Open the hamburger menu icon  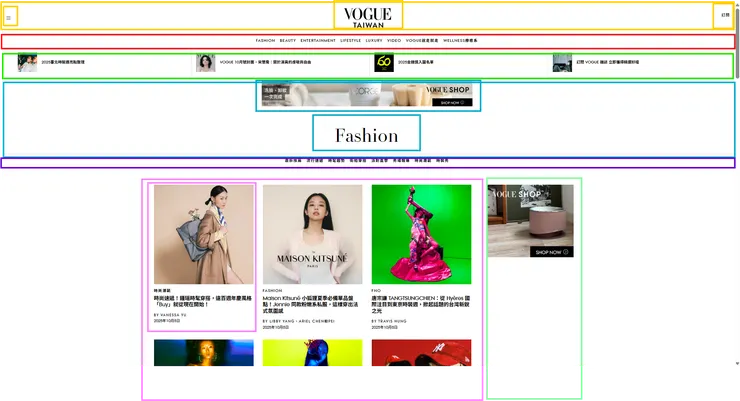pyautogui.click(x=8, y=18)
